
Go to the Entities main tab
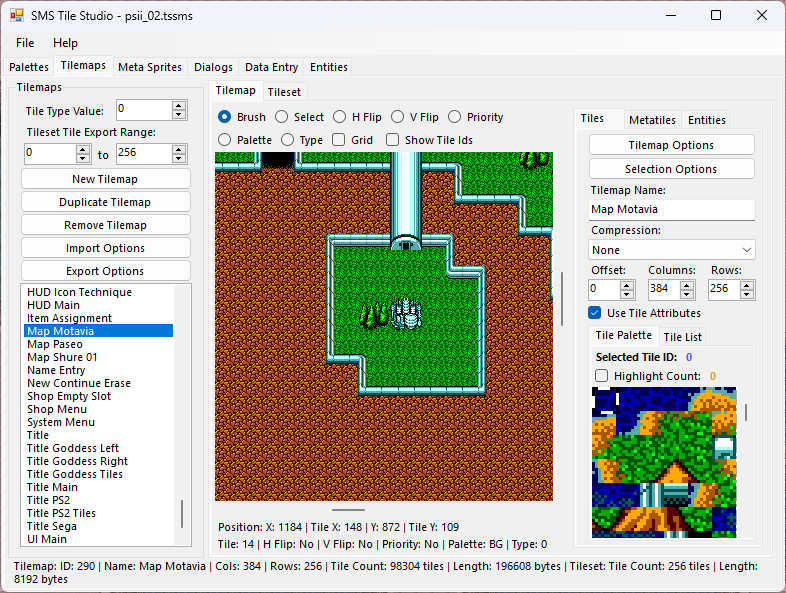(328, 67)
